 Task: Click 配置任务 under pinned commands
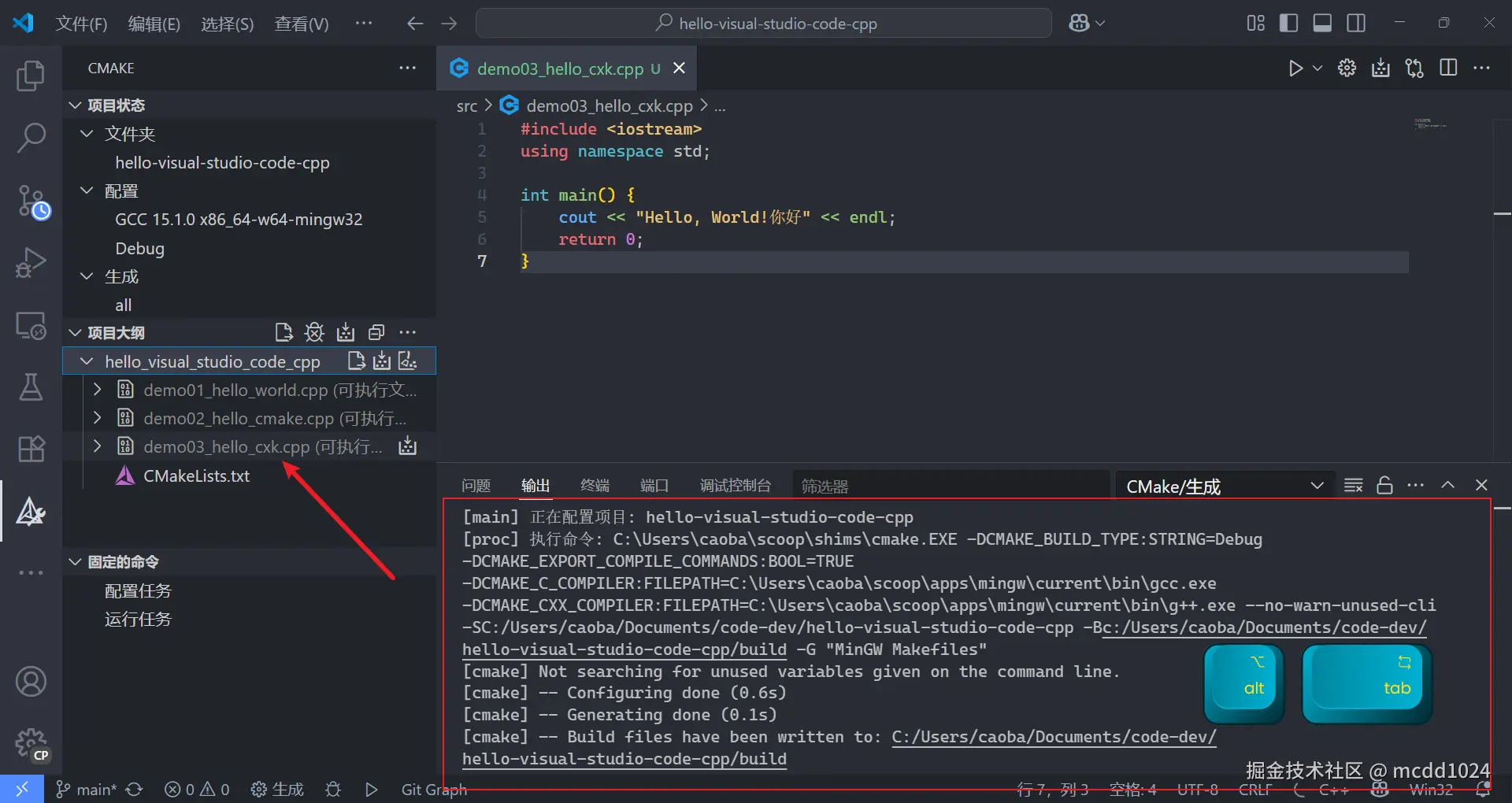[138, 590]
